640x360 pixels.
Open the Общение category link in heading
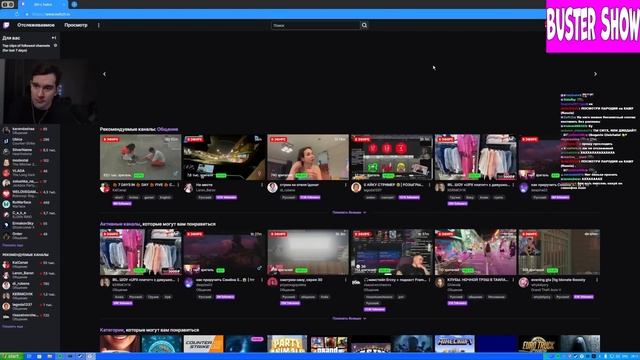coord(167,129)
